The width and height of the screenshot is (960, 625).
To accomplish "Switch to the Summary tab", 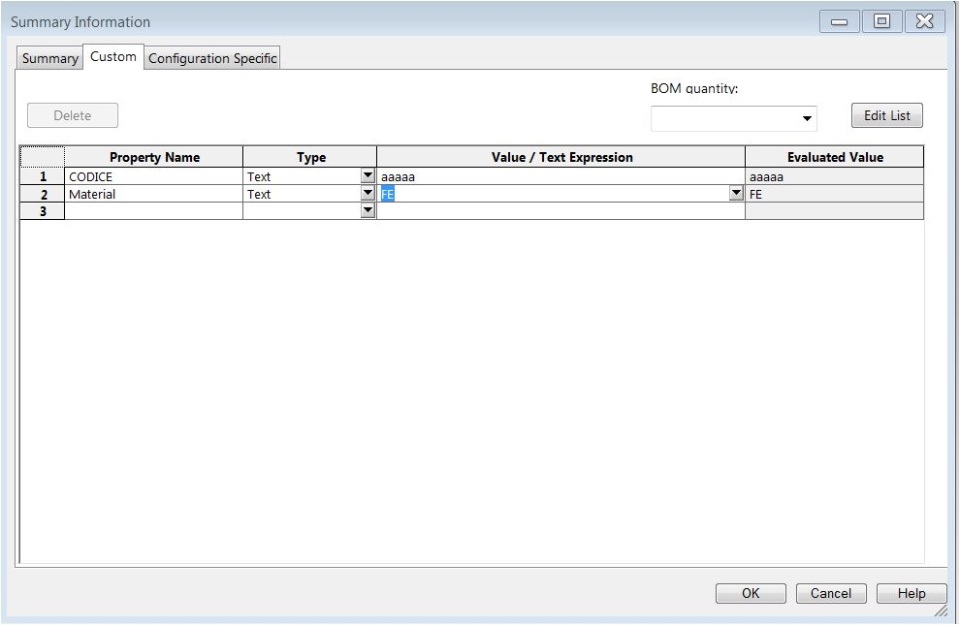I will [x=50, y=58].
